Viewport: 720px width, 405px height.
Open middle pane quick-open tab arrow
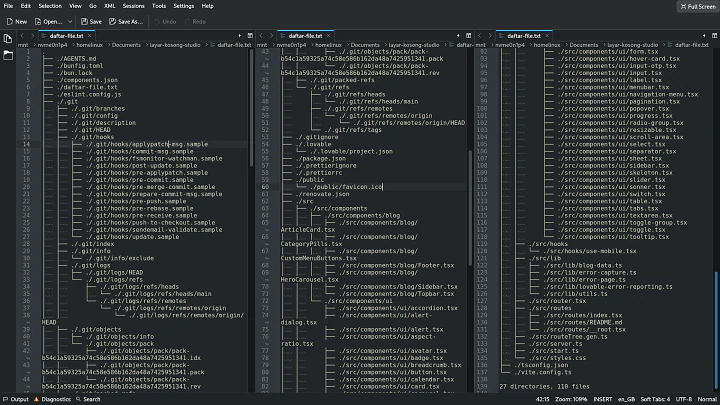click(458, 36)
